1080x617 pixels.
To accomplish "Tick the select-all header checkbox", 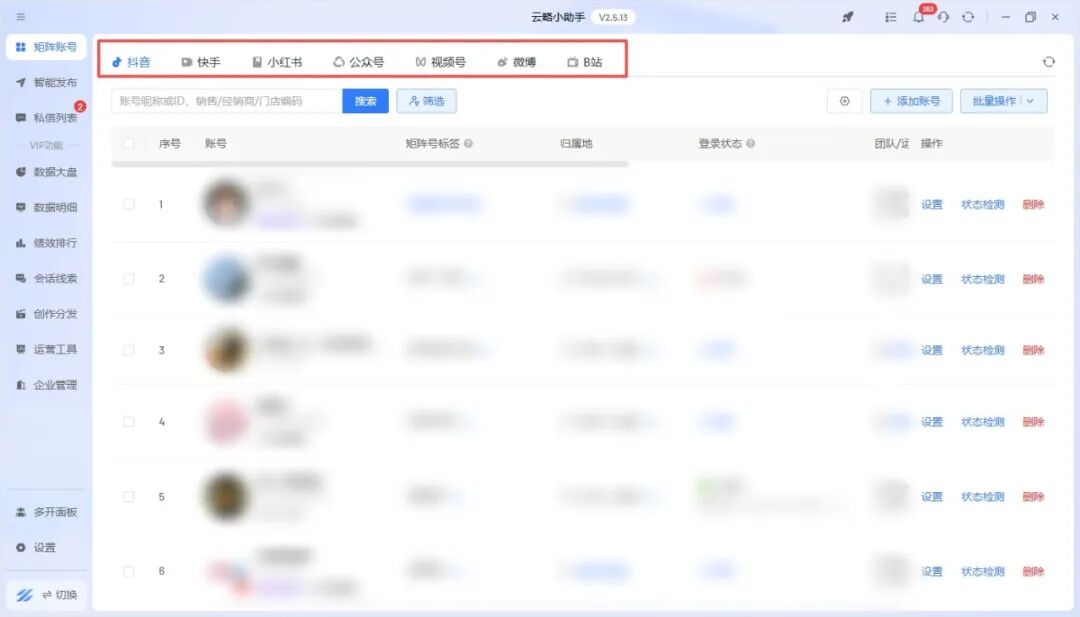I will (x=129, y=144).
